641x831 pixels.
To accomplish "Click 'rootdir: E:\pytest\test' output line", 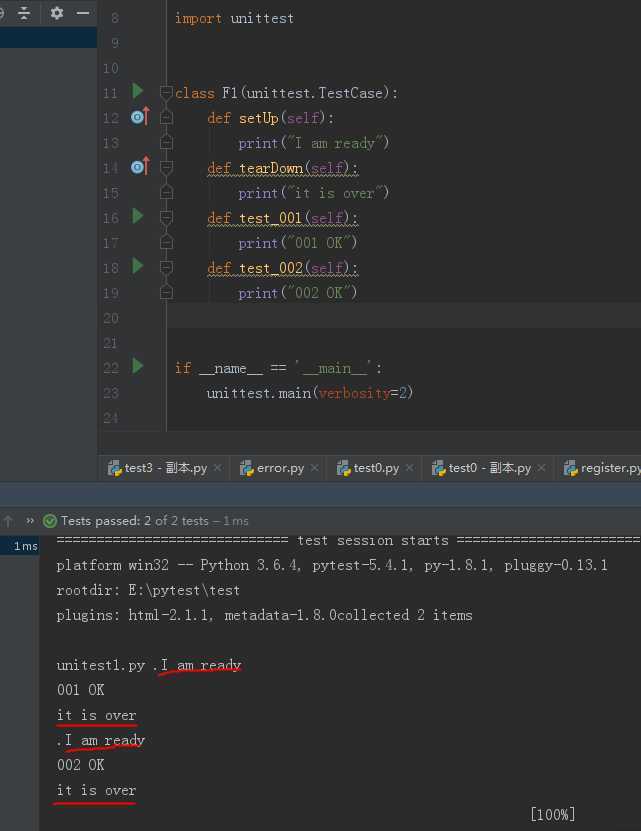I will 148,590.
